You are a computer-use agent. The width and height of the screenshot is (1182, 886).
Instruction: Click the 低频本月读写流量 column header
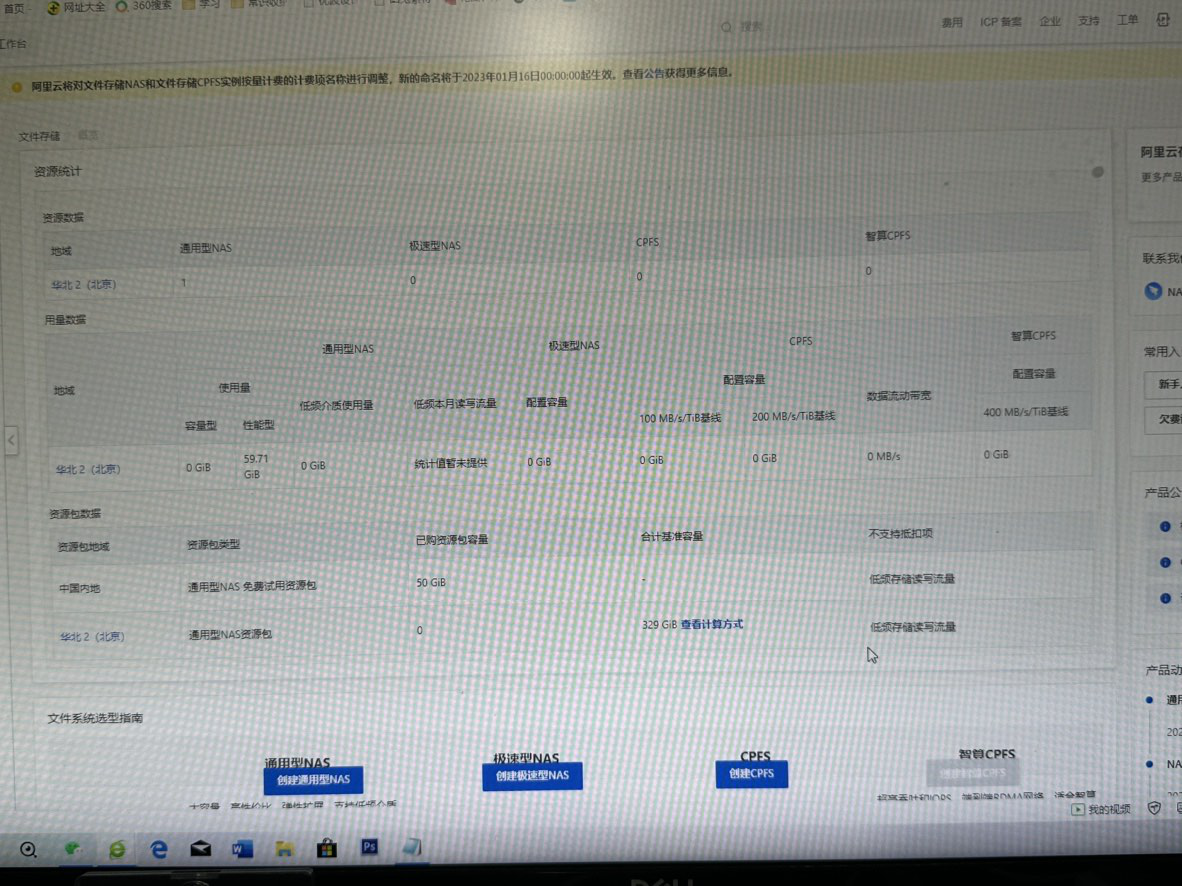pyautogui.click(x=455, y=403)
